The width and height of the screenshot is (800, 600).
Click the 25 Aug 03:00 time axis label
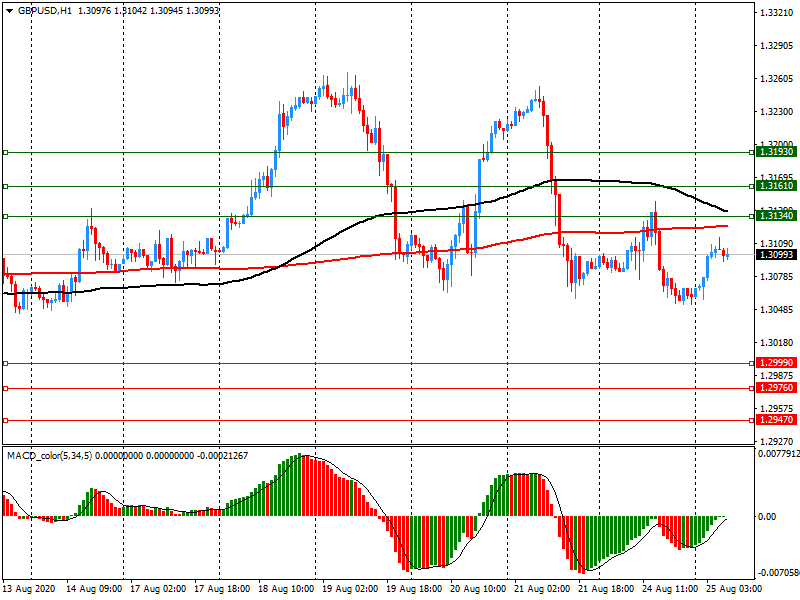click(734, 589)
